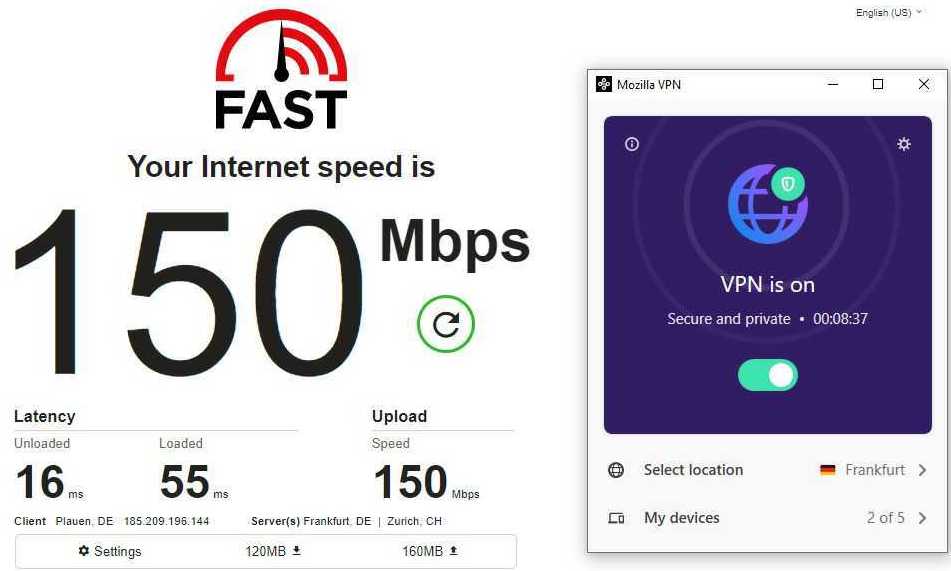
Task: Click the green refresh speed test icon
Action: point(445,324)
